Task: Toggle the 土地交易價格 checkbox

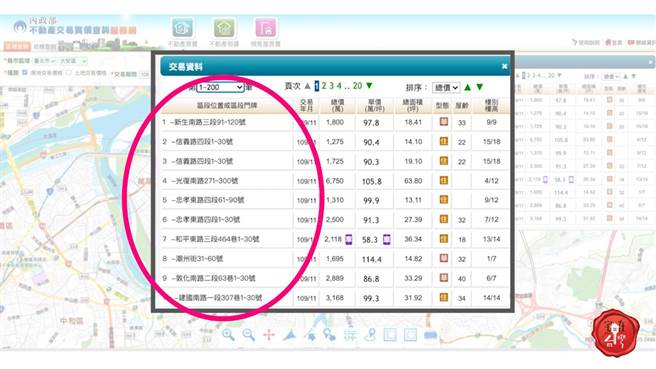Action: tap(69, 72)
